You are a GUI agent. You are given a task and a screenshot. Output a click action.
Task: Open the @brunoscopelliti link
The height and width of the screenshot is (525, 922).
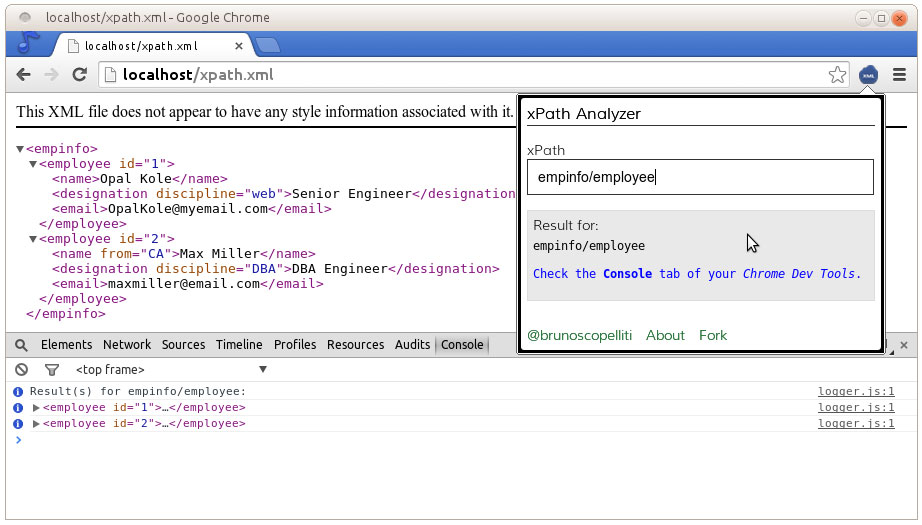tap(579, 336)
